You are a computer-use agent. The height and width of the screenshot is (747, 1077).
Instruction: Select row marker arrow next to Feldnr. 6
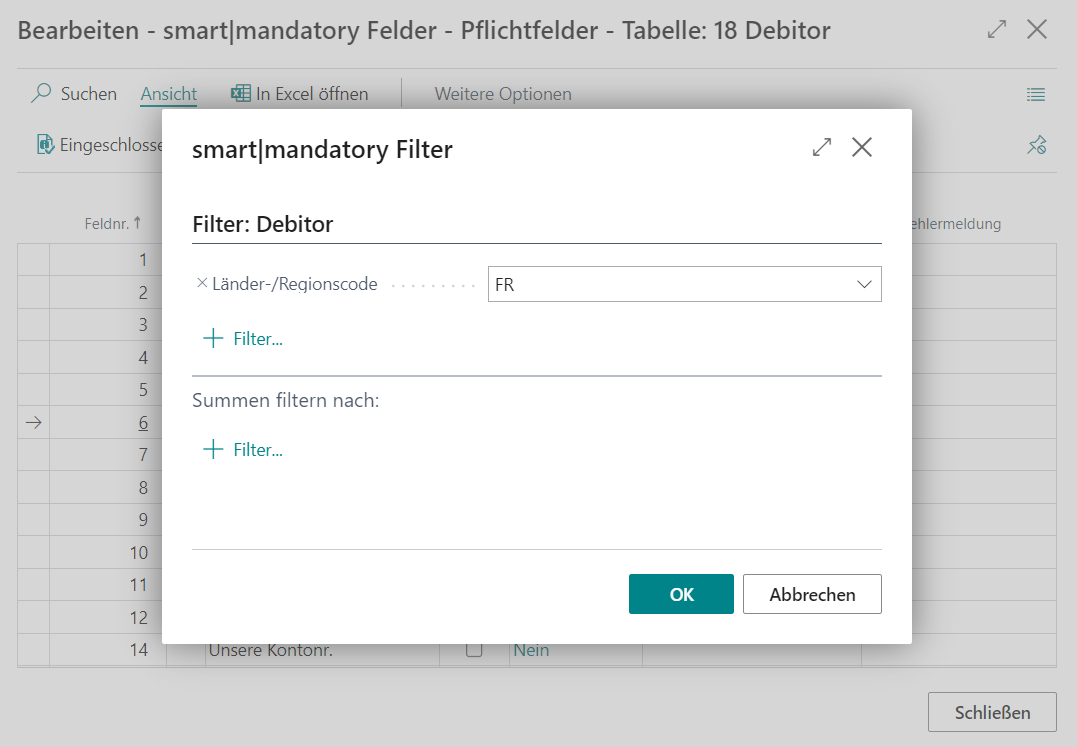(x=33, y=421)
